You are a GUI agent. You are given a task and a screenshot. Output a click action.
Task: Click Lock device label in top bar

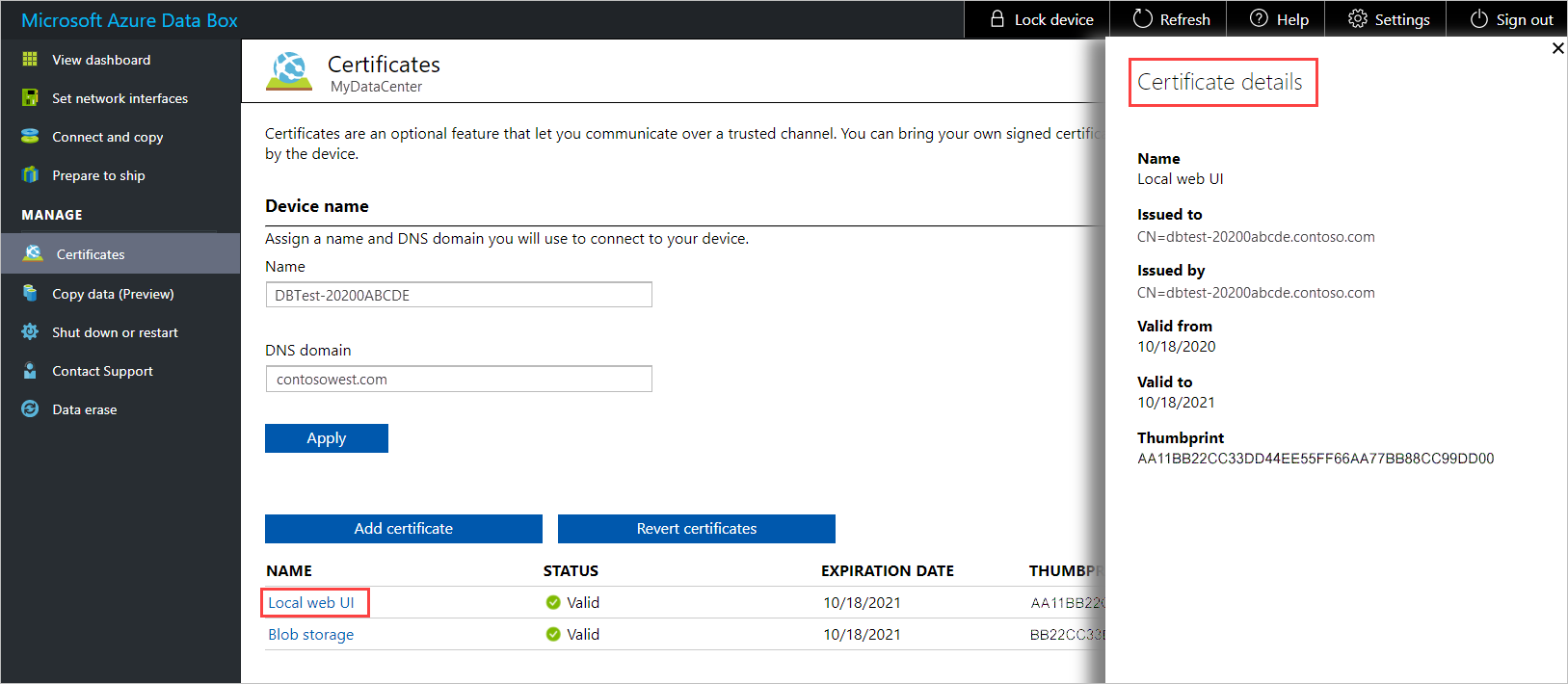(x=1054, y=19)
